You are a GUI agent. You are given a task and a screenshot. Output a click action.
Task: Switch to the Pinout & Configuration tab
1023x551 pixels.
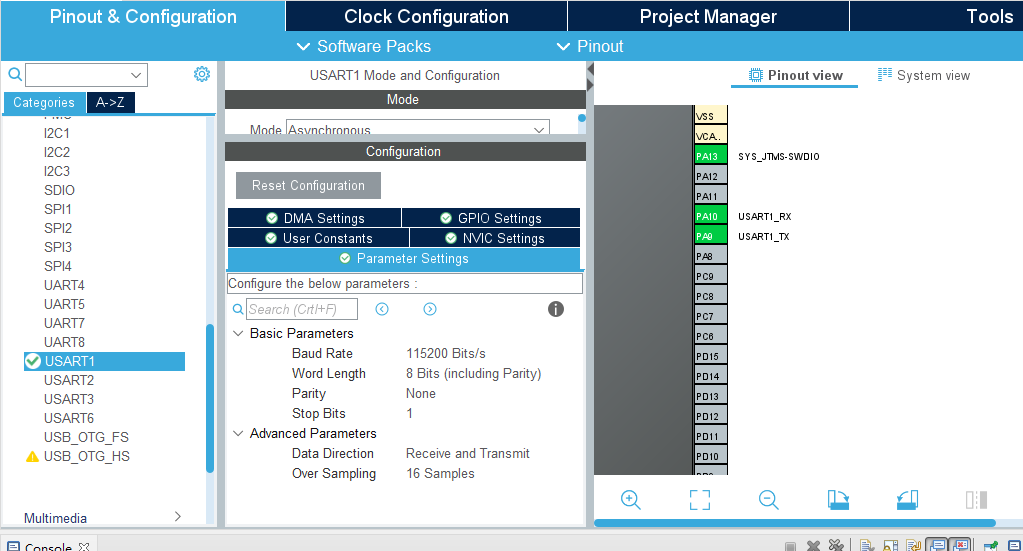coord(143,16)
